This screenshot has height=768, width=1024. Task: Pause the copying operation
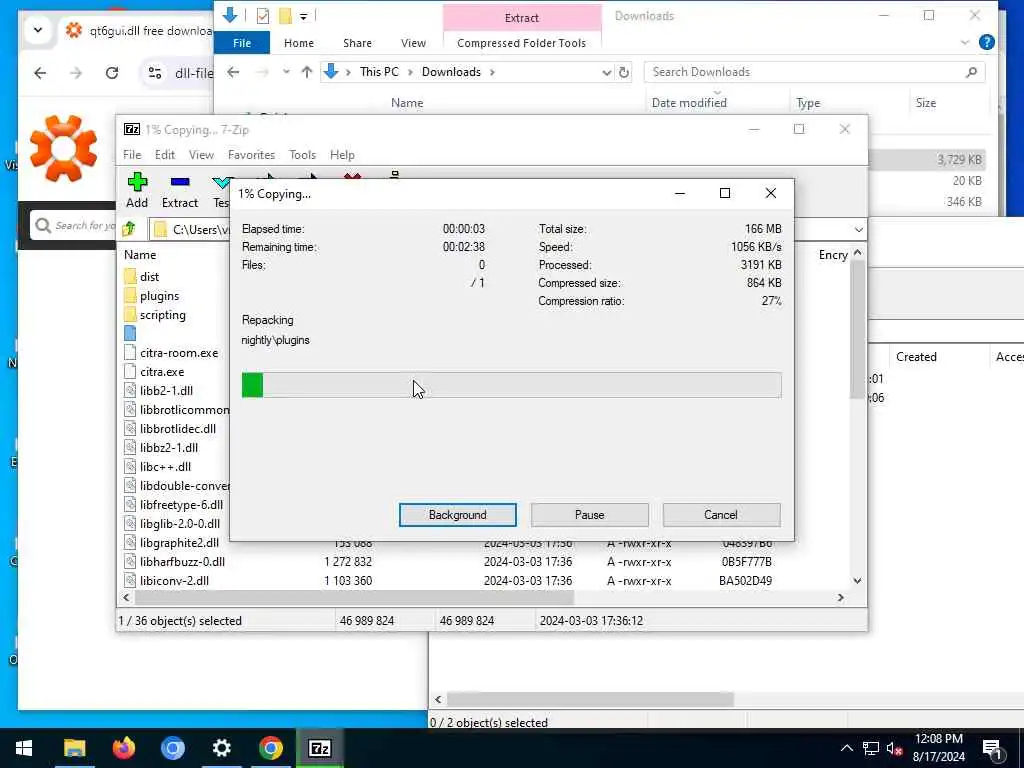(x=590, y=515)
